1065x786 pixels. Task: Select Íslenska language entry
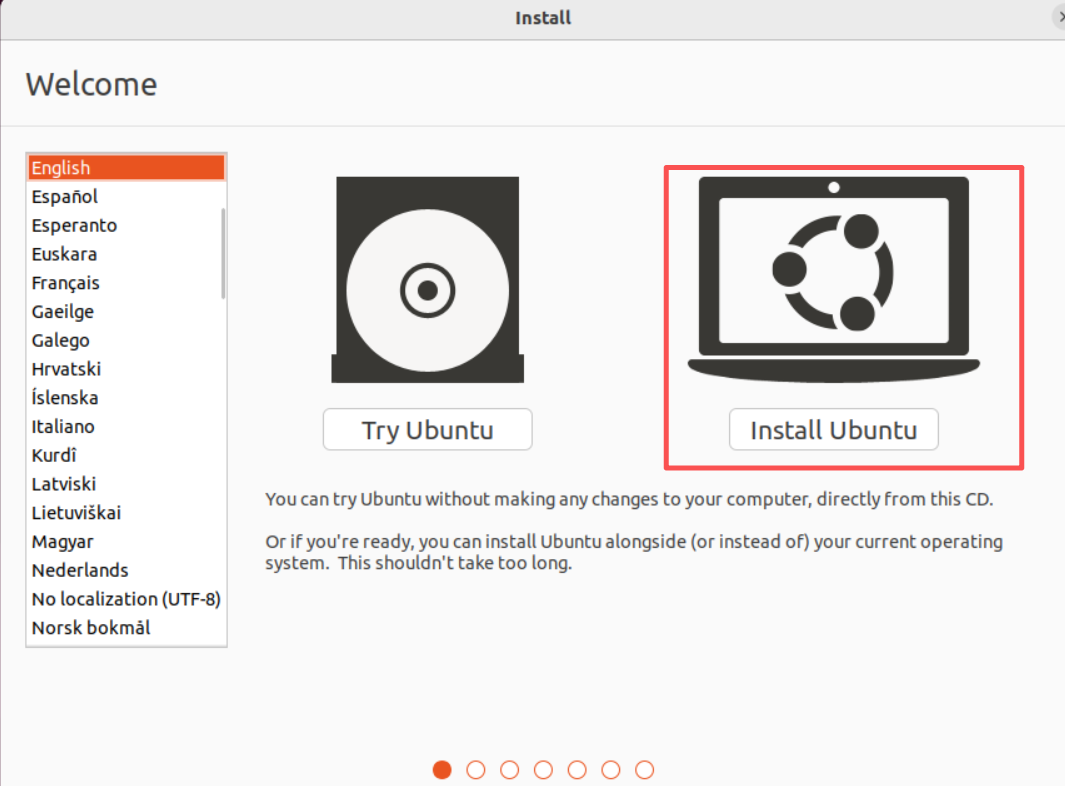click(x=126, y=397)
